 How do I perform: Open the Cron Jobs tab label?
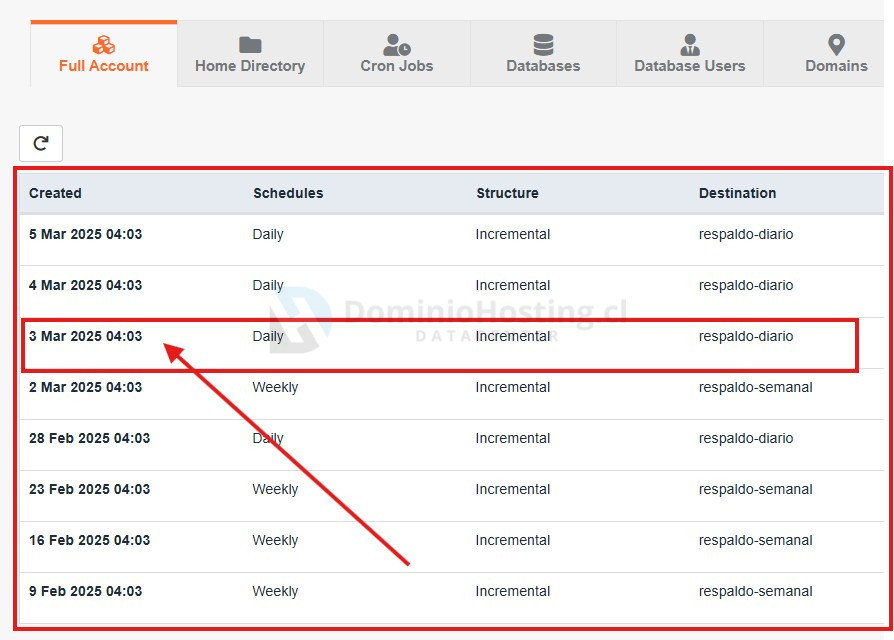397,66
